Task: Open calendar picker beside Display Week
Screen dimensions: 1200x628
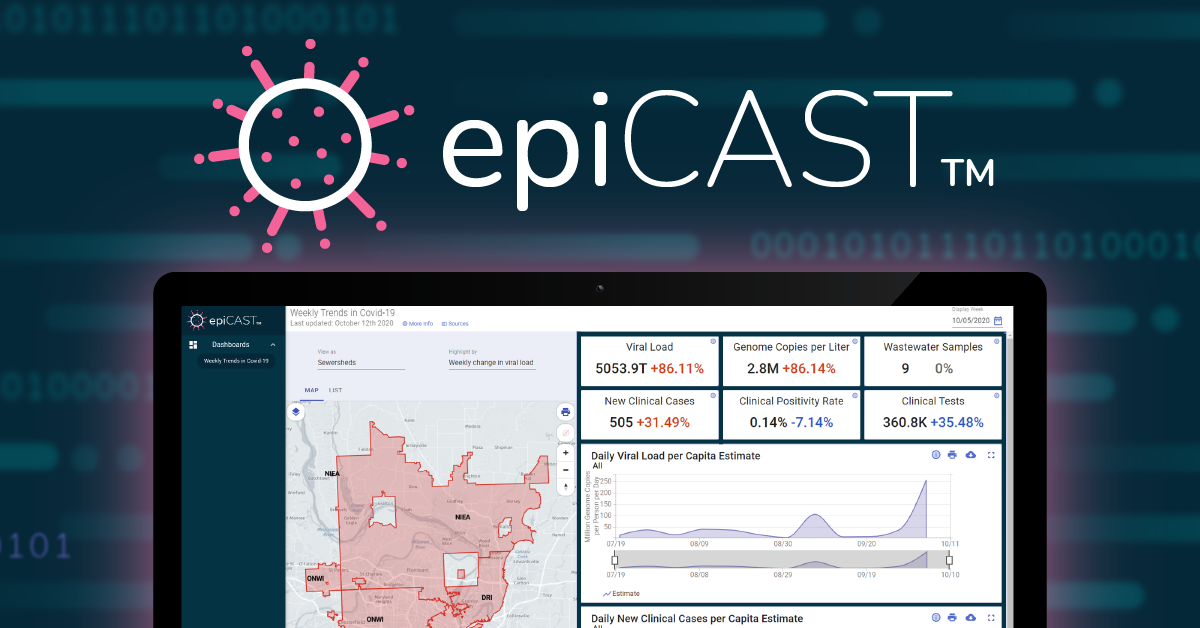Action: [998, 321]
